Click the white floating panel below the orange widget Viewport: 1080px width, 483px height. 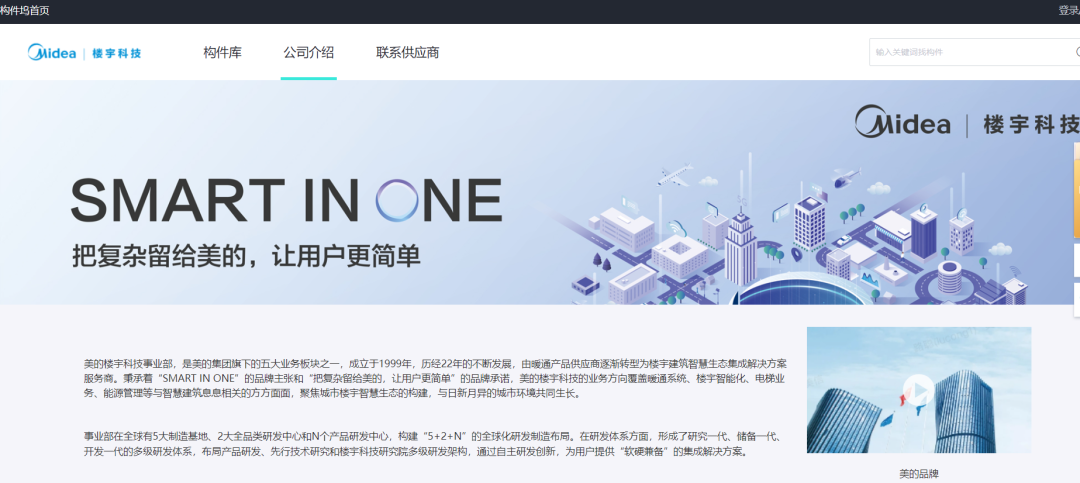coord(1077,260)
